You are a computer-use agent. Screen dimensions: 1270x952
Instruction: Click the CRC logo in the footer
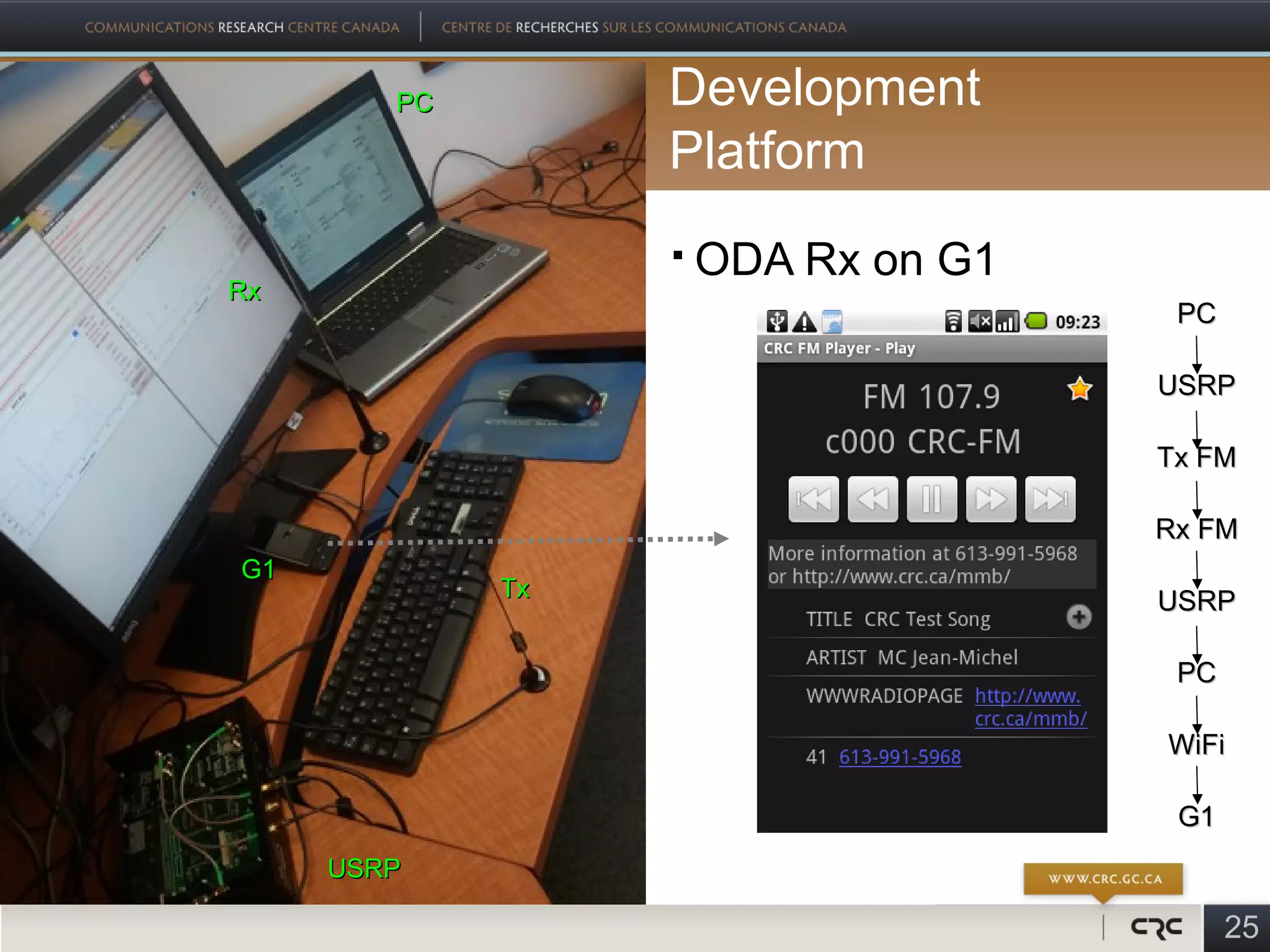pyautogui.click(x=1156, y=928)
